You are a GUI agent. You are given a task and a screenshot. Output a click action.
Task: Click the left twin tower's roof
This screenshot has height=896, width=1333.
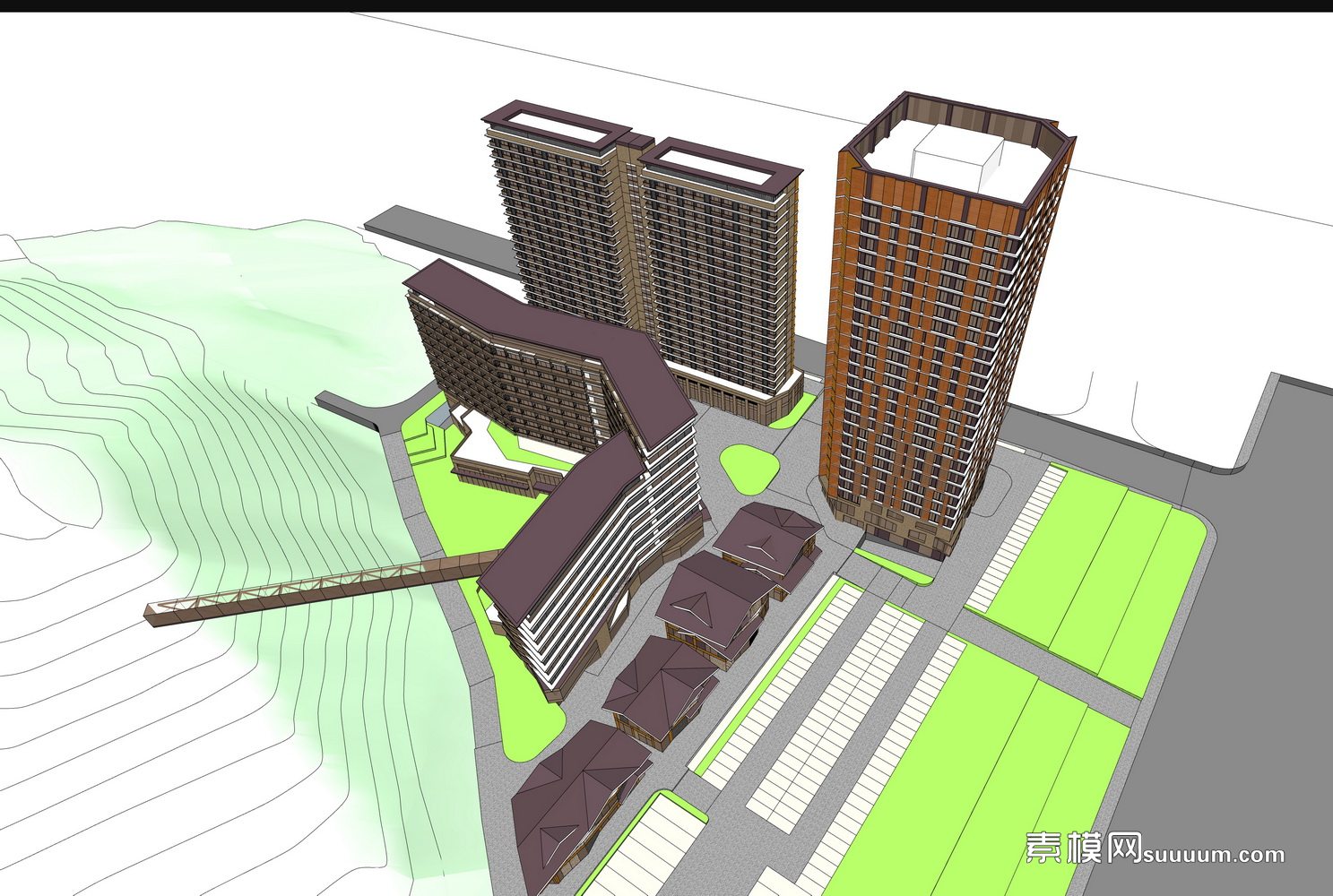click(558, 125)
